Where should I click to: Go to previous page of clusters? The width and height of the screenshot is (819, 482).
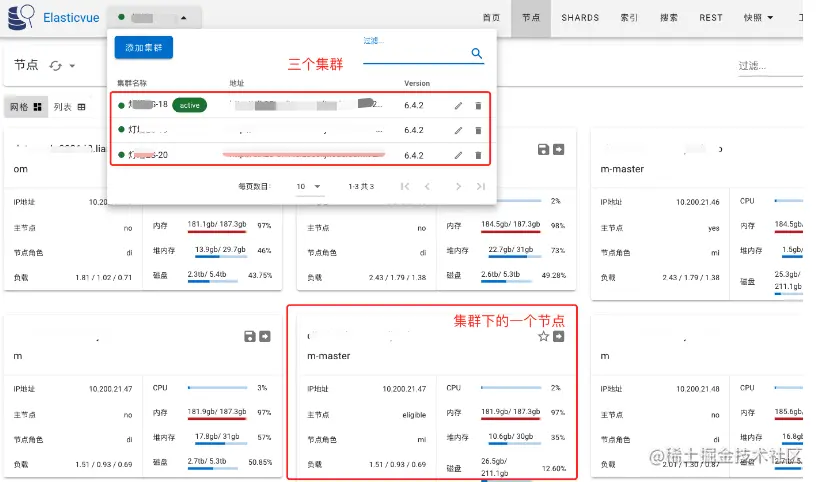coord(427,186)
